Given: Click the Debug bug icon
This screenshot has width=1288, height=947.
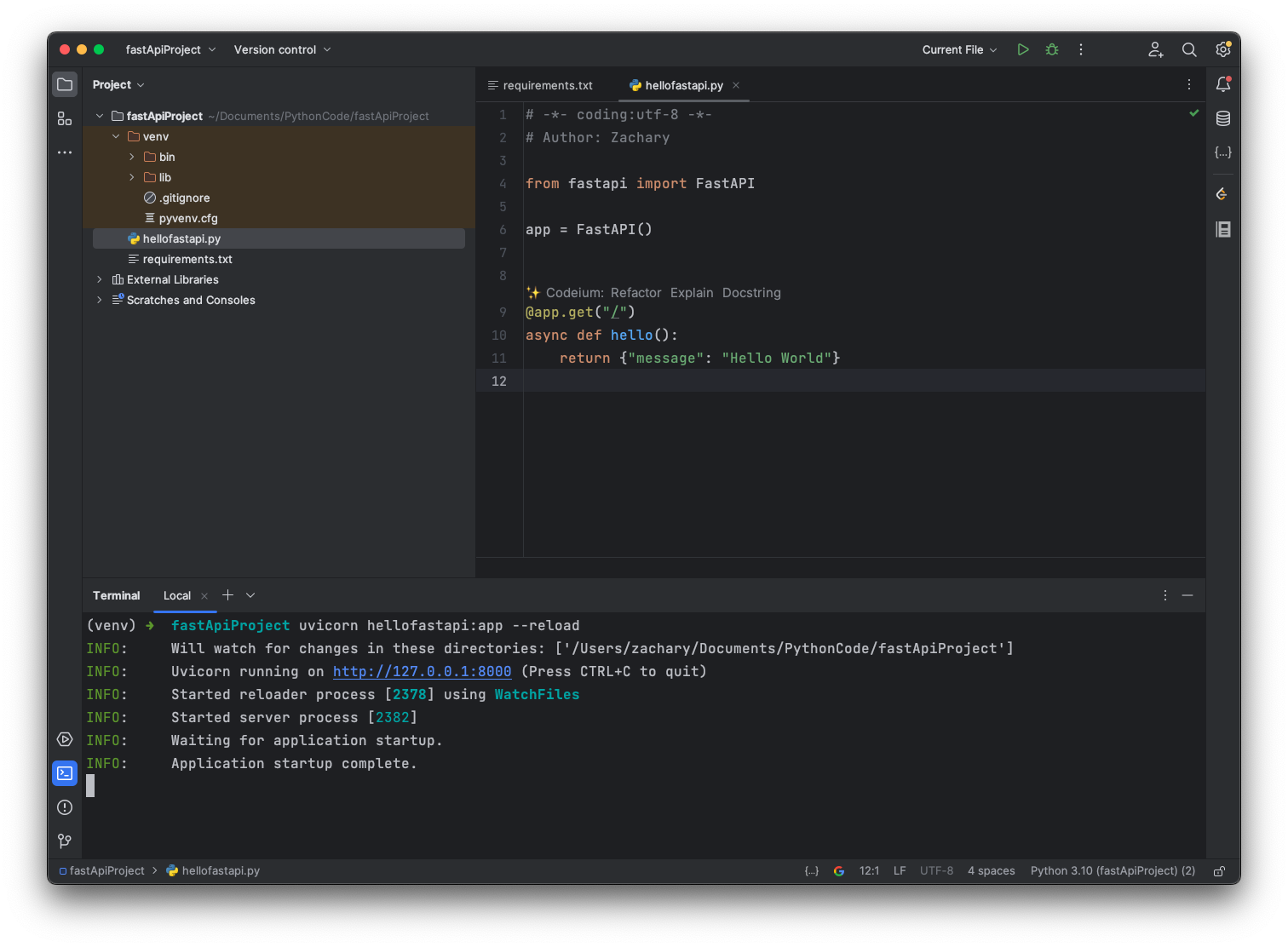Looking at the screenshot, I should (x=1052, y=49).
